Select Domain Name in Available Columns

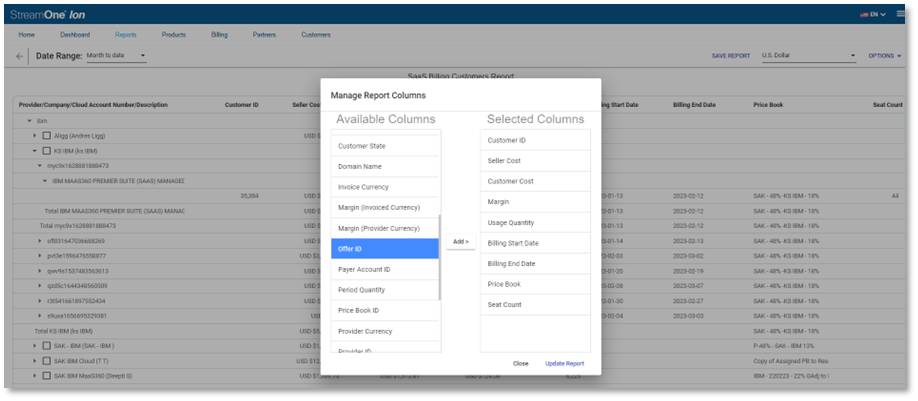point(385,166)
